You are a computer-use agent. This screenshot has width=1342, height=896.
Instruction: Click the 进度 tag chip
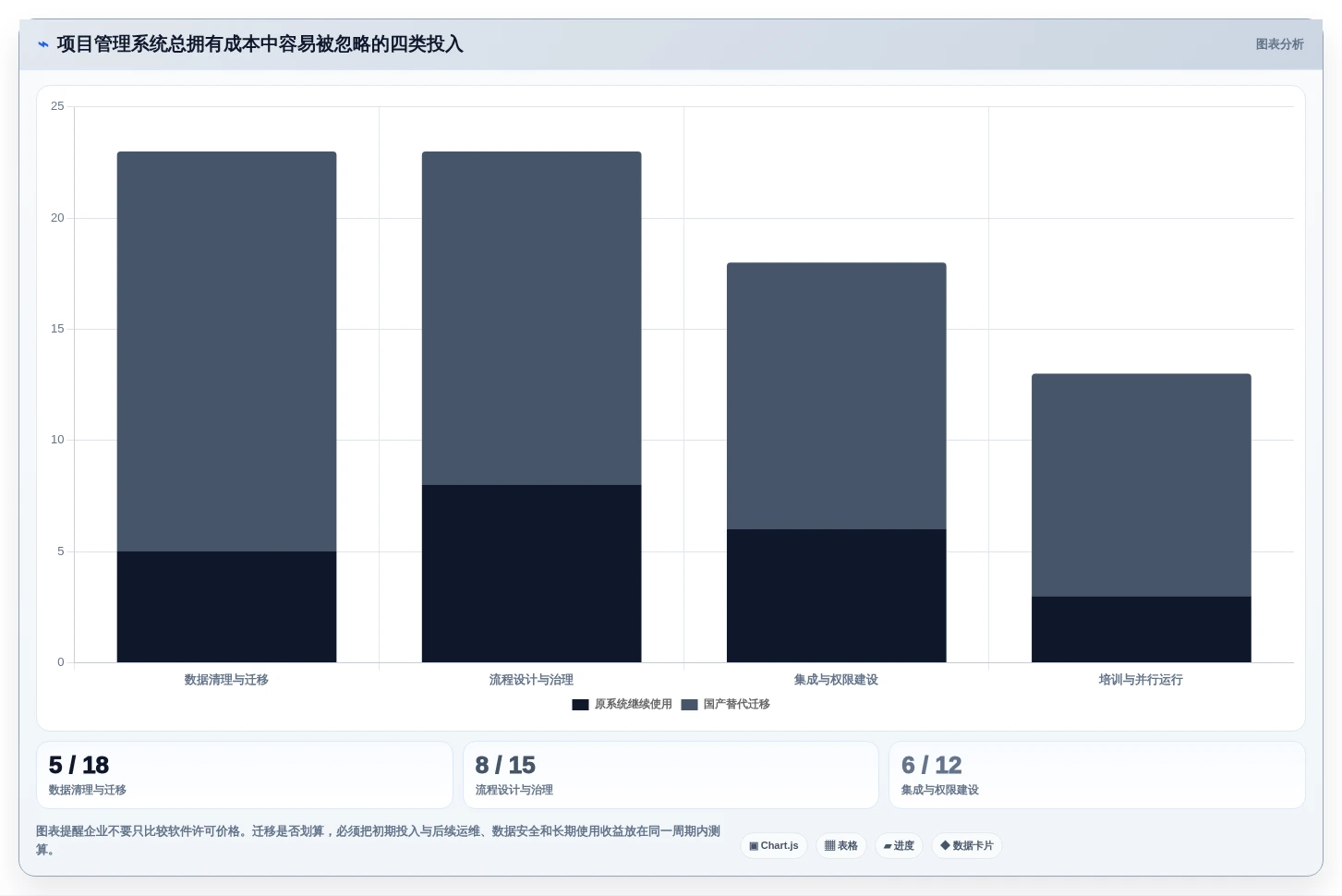point(899,845)
